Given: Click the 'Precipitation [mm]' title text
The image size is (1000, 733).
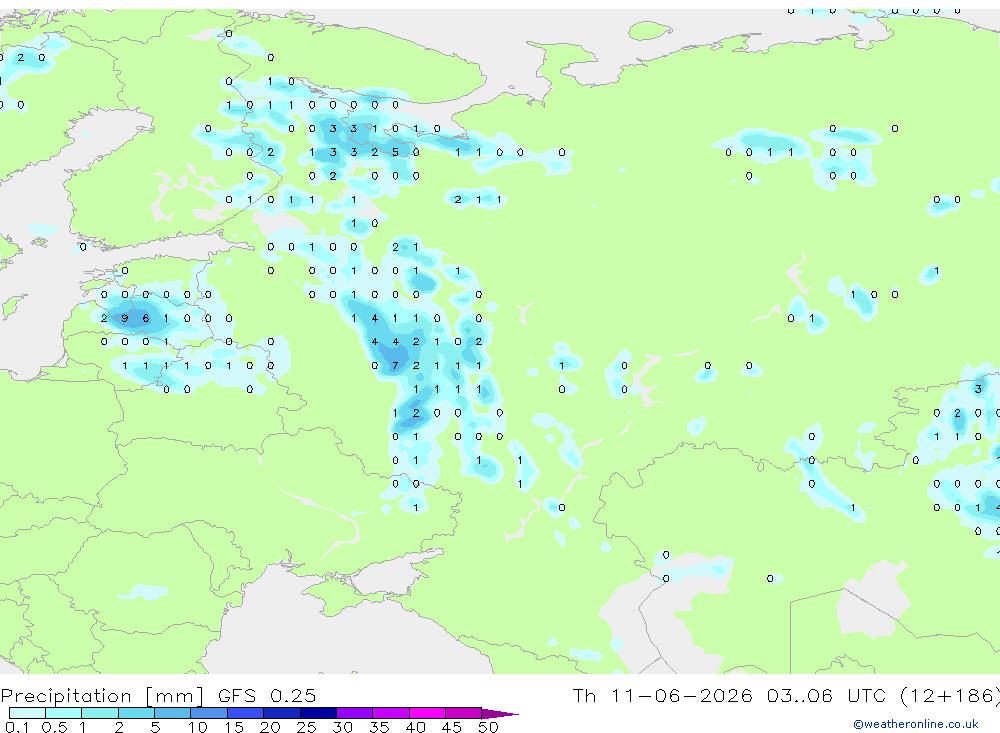Looking at the screenshot, I should click(103, 696).
